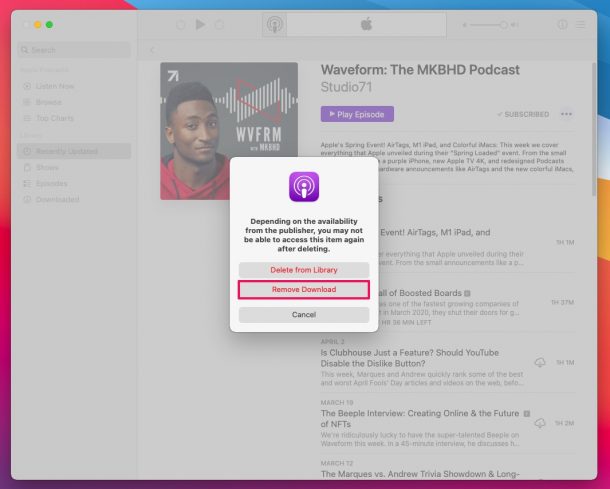Click the Podcasts app icon in dialog
The image size is (610, 489).
coord(304,187)
